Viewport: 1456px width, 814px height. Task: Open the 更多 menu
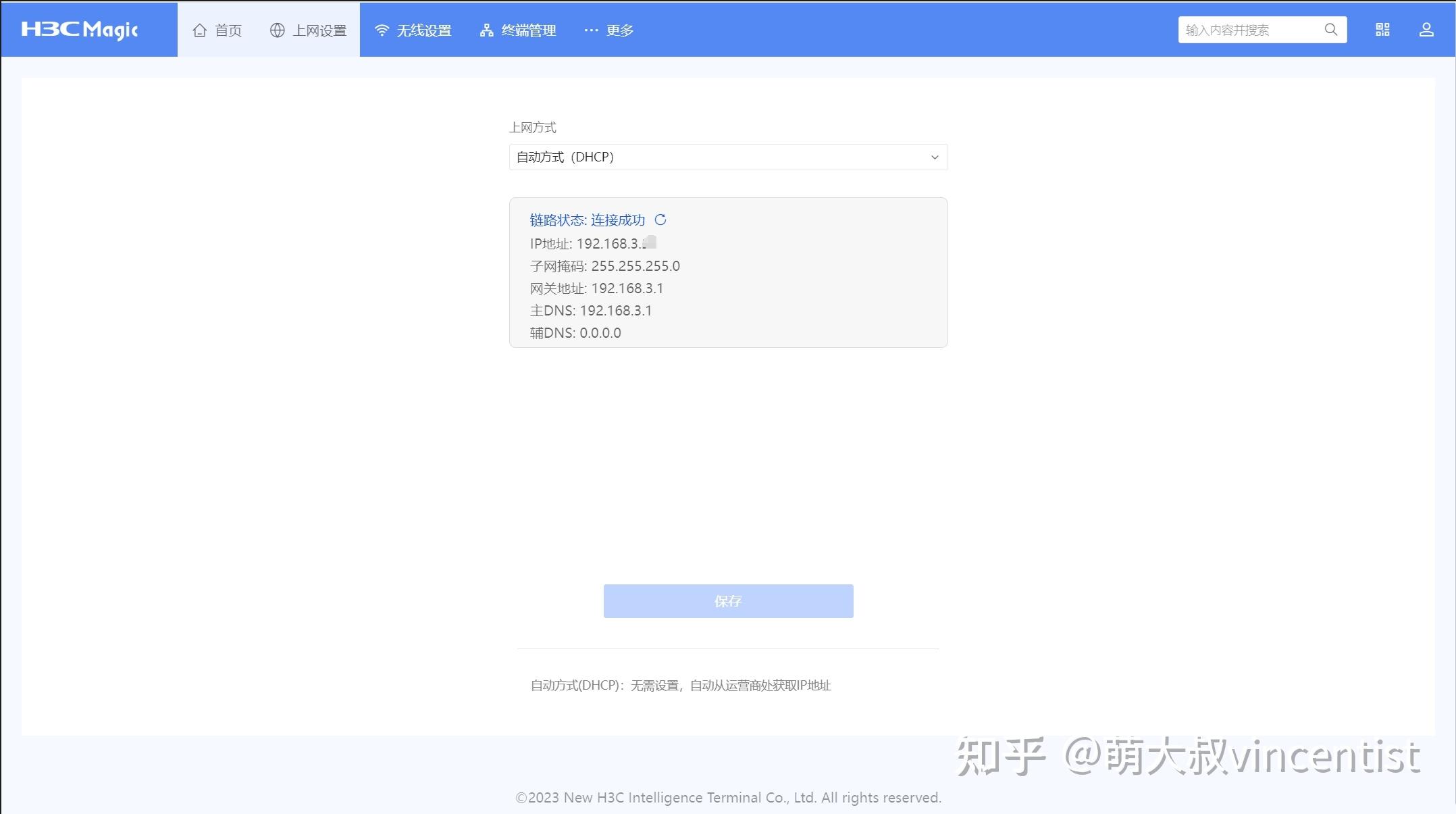pyautogui.click(x=608, y=29)
